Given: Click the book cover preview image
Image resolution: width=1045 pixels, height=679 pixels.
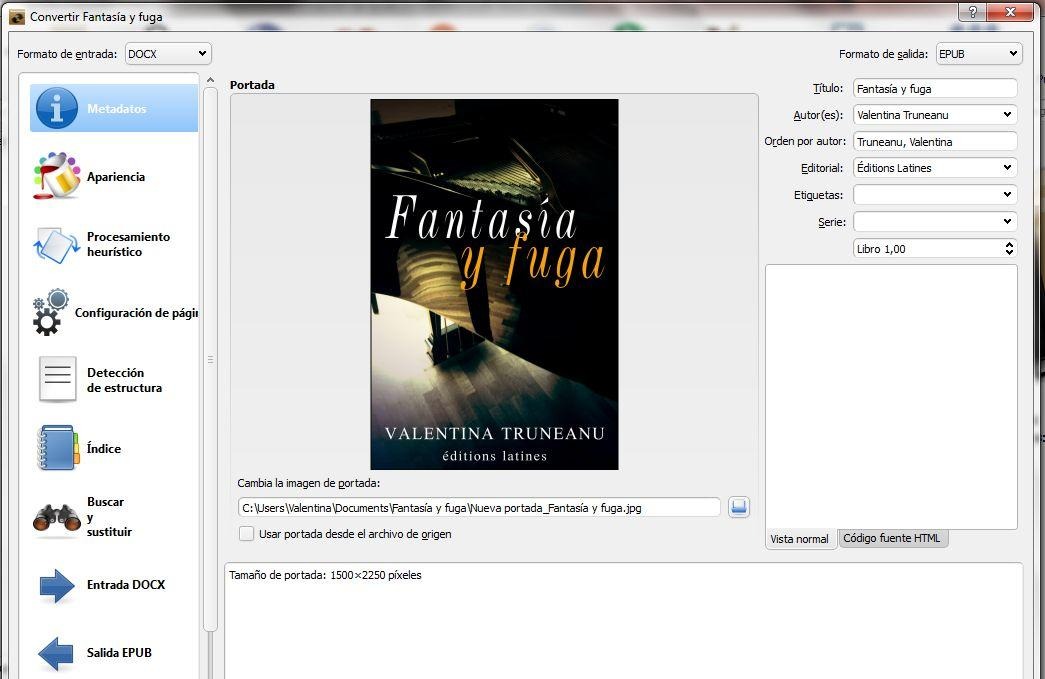Looking at the screenshot, I should click(x=494, y=284).
